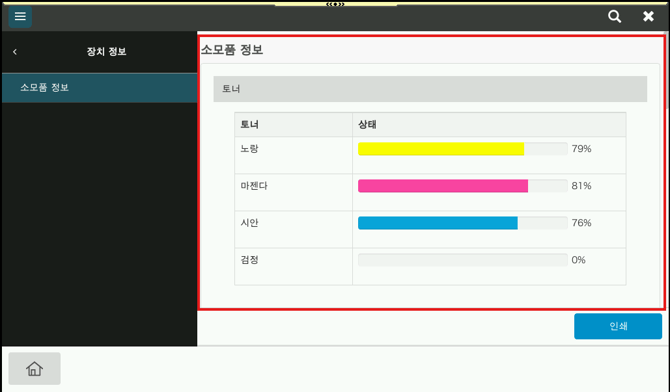
Task: Tap the home icon button
Action: [x=35, y=368]
